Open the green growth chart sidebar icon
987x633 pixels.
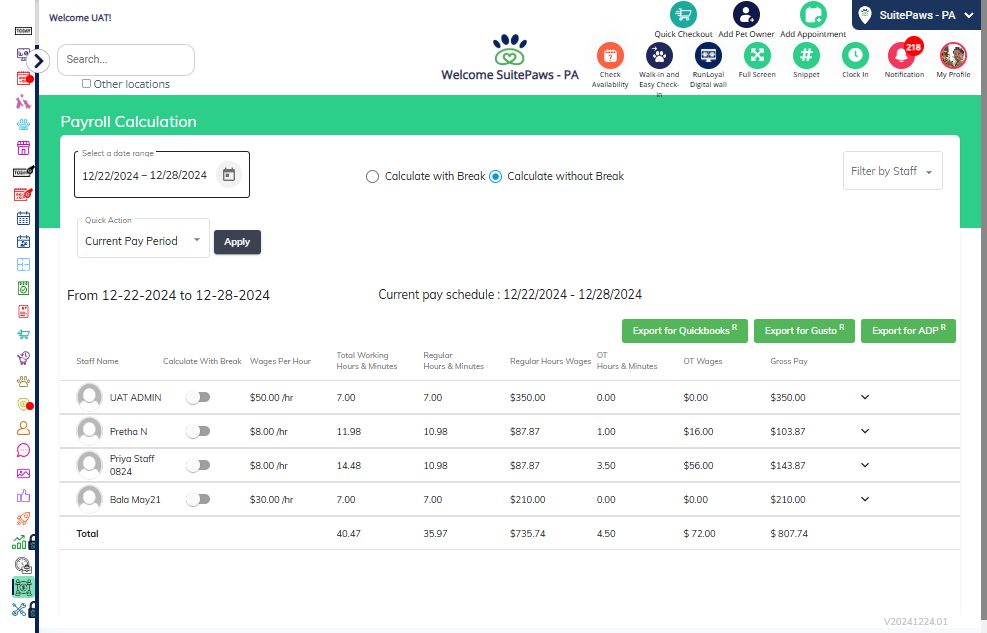[19, 542]
